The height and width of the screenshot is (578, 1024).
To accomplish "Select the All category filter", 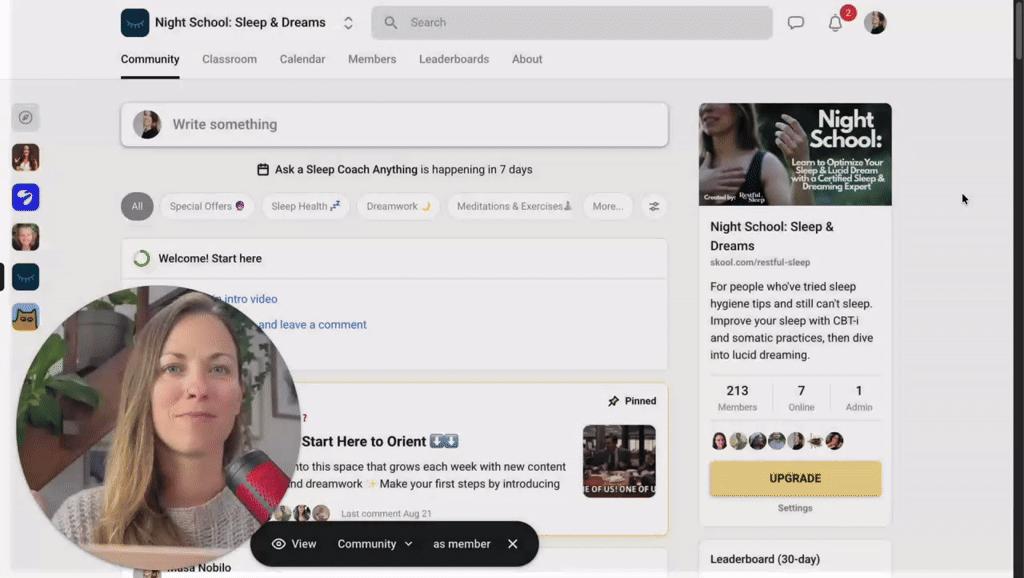I will pos(137,206).
